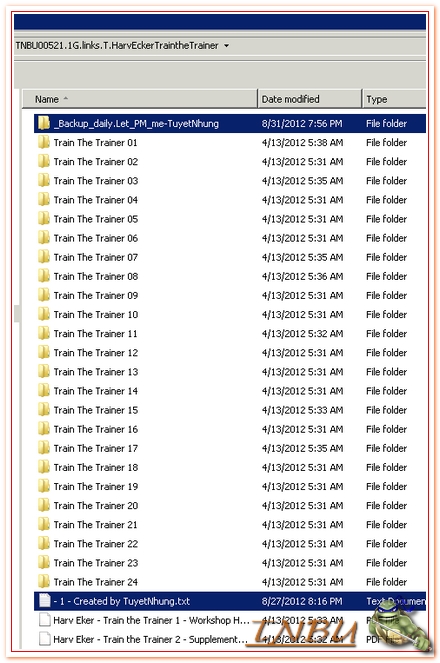Click File folder type of Train The Trainer 24
Image resolution: width=440 pixels, height=663 pixels.
[386, 582]
